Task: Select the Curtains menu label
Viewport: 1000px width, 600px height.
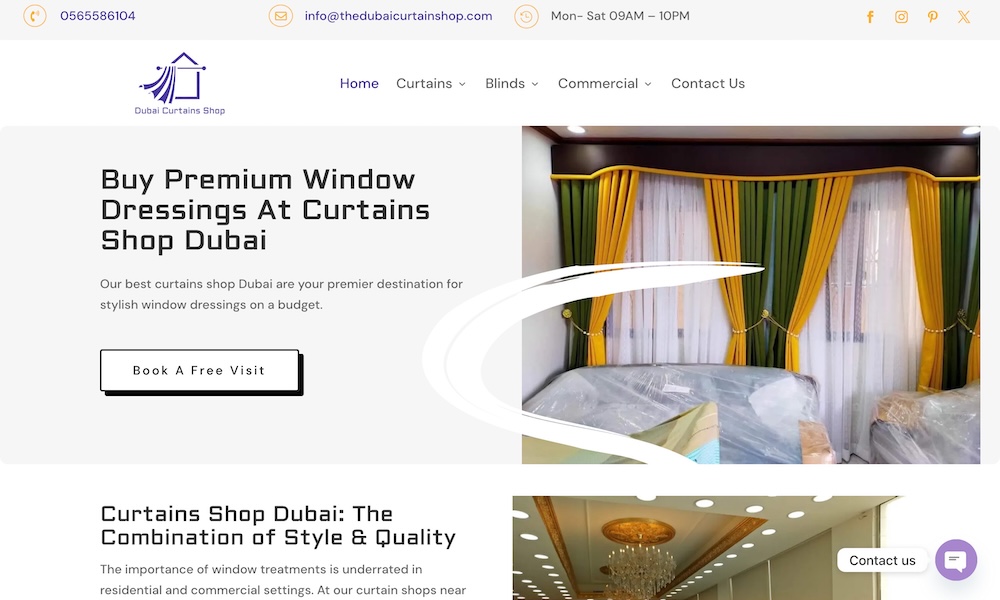Action: coord(424,84)
